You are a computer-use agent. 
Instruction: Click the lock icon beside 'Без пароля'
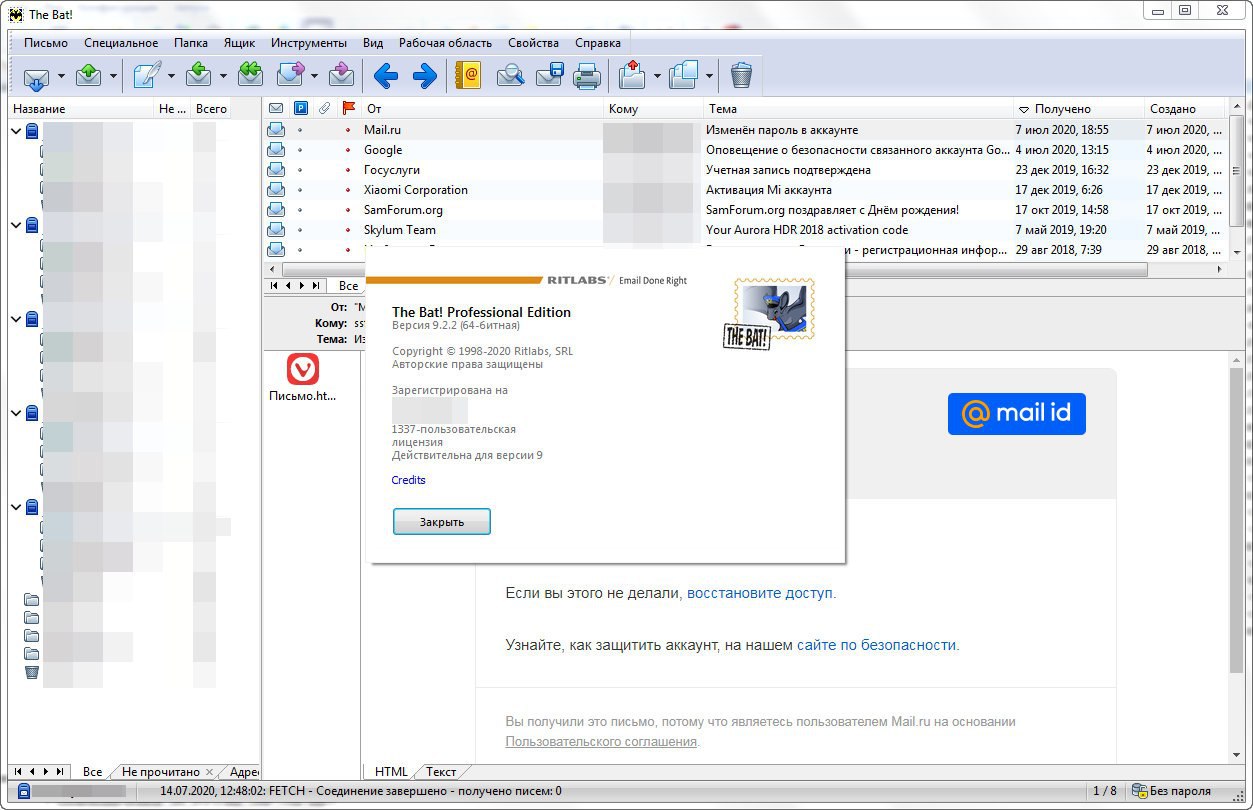(1139, 791)
